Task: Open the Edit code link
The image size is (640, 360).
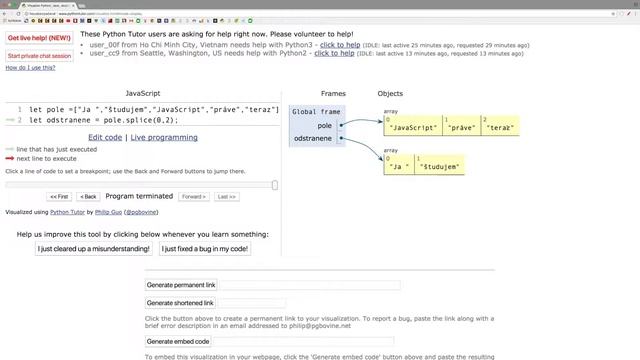Action: coord(105,138)
